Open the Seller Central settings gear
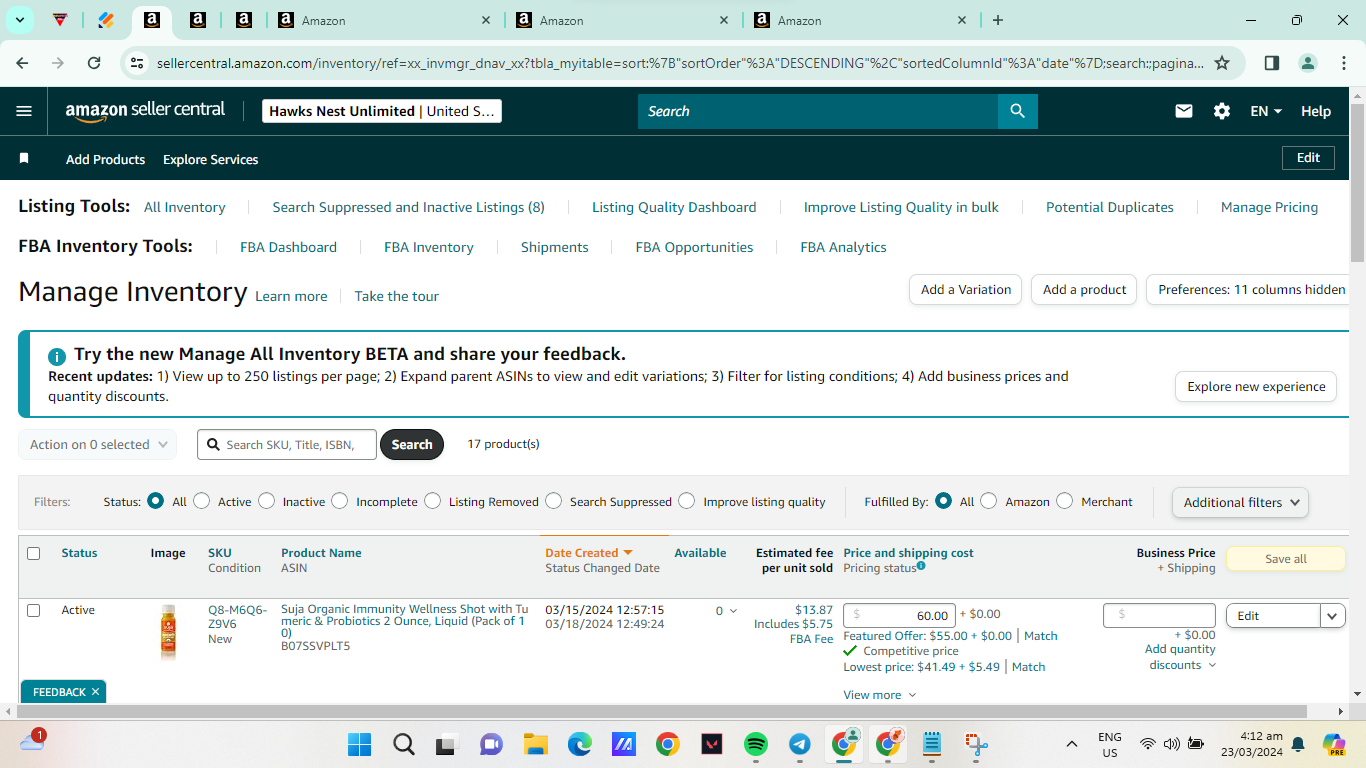 coord(1222,111)
